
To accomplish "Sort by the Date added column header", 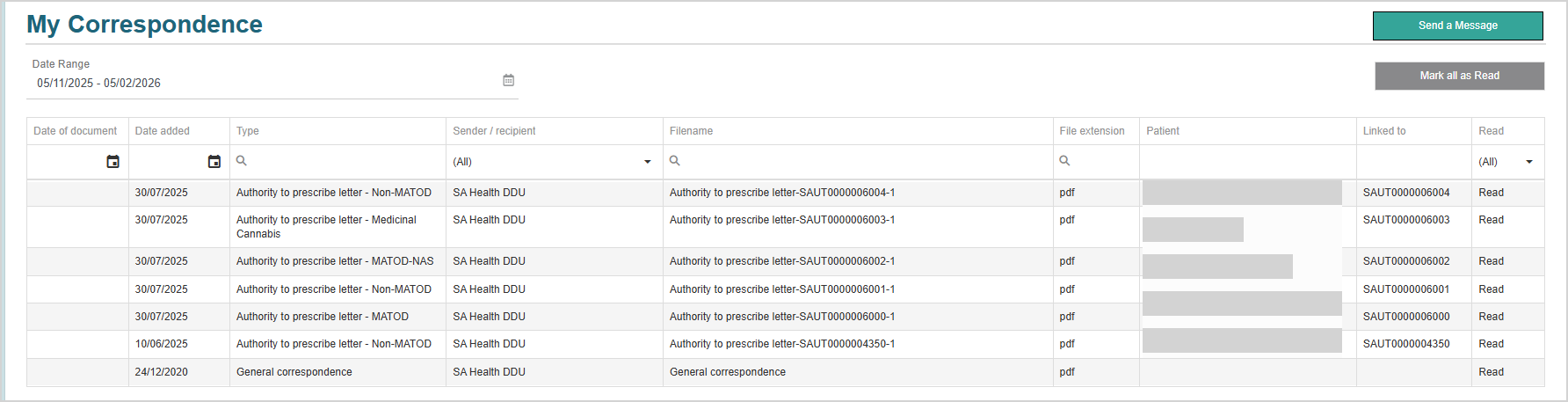I will click(163, 131).
